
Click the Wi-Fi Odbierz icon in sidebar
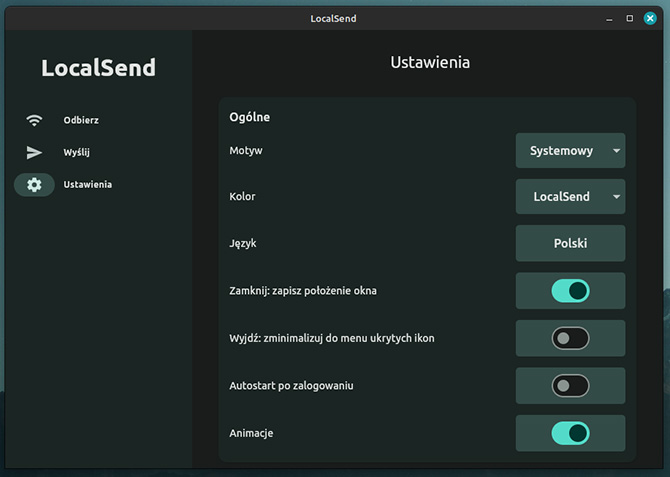[x=34, y=120]
